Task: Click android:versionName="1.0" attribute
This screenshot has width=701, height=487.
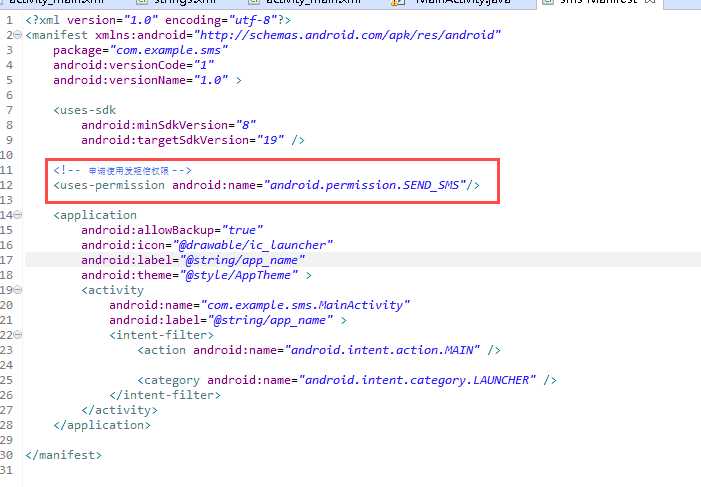Action: [141, 80]
